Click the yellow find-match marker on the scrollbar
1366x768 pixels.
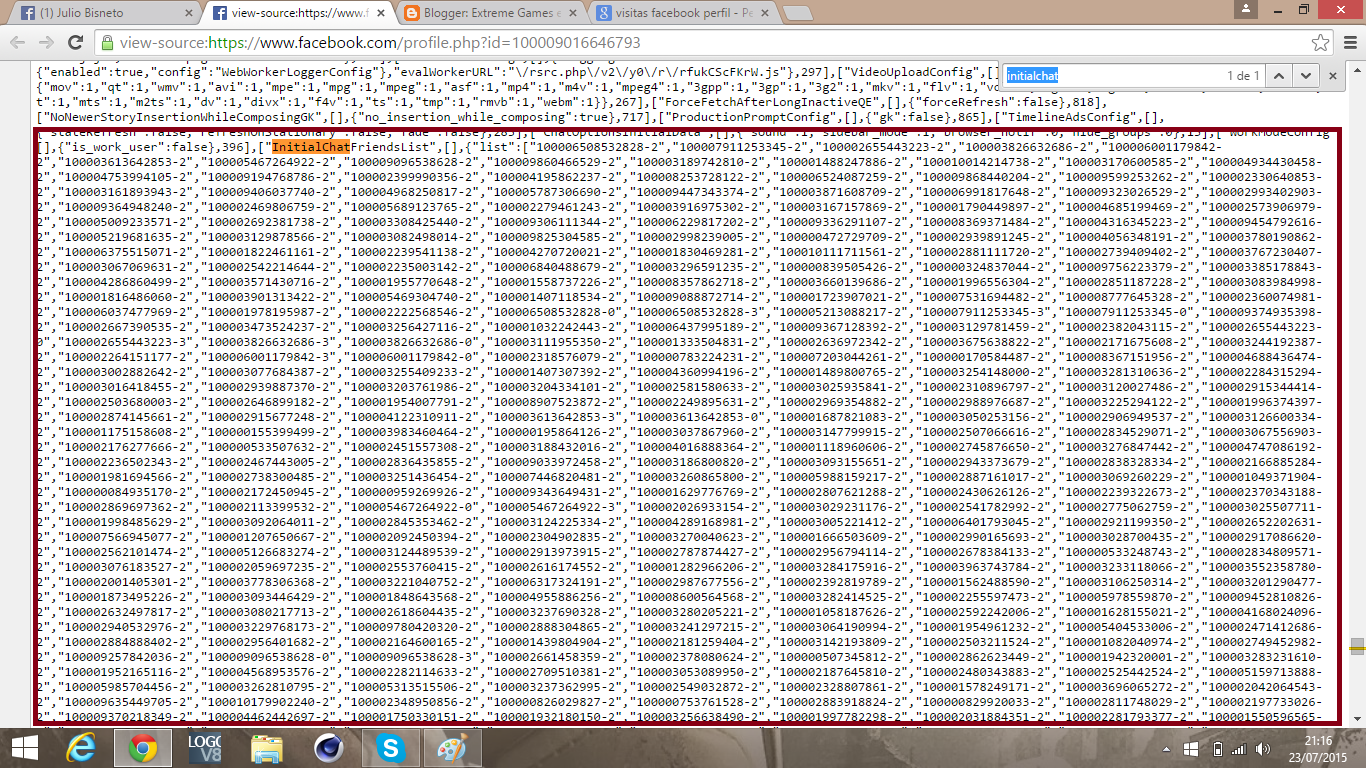1356,649
